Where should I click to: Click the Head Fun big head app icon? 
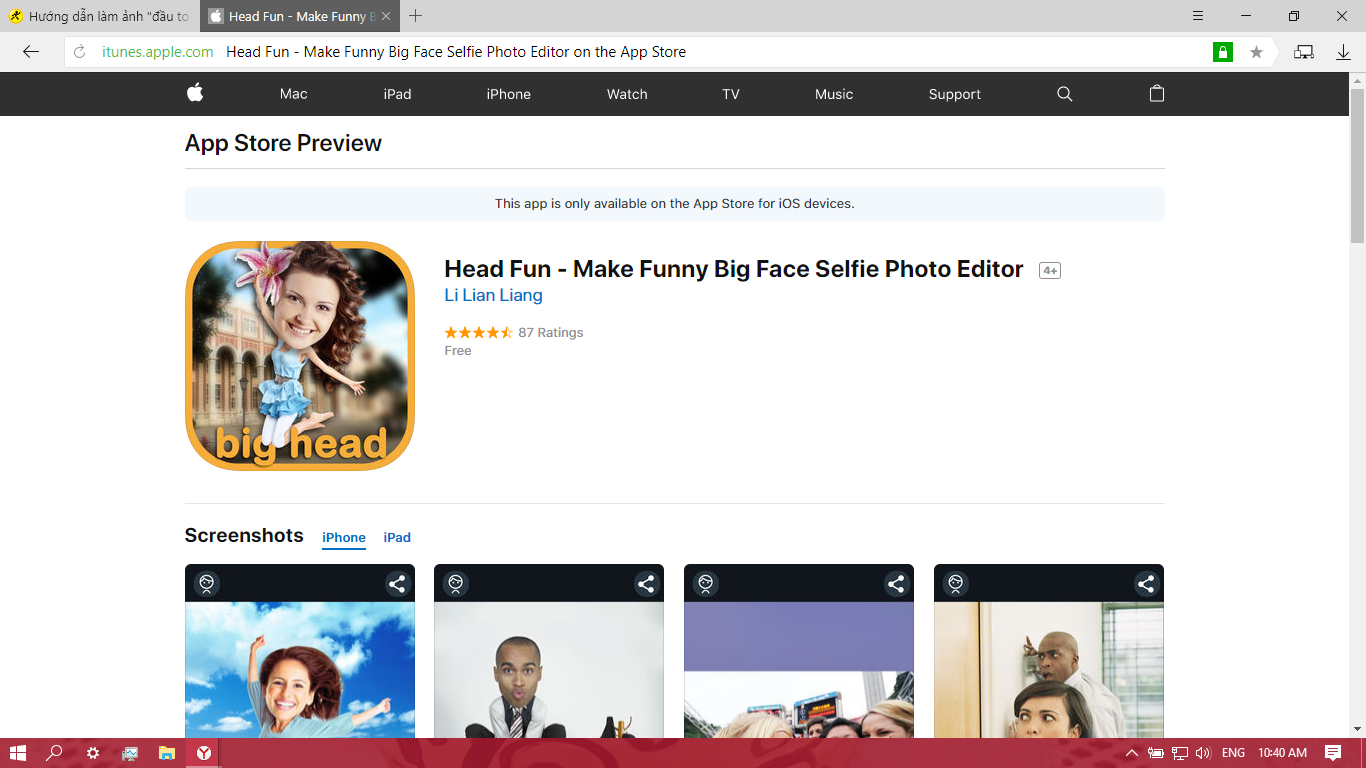click(x=300, y=355)
